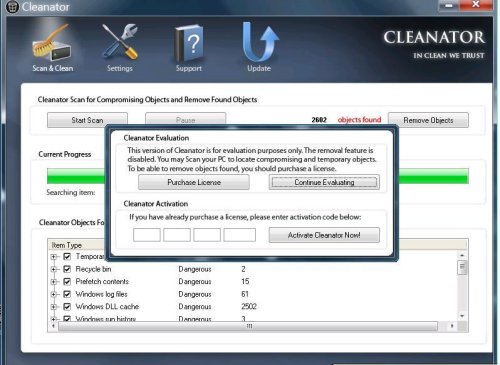The image size is (500, 365).
Task: Minimize the Cleanator window
Action: tap(449, 5)
